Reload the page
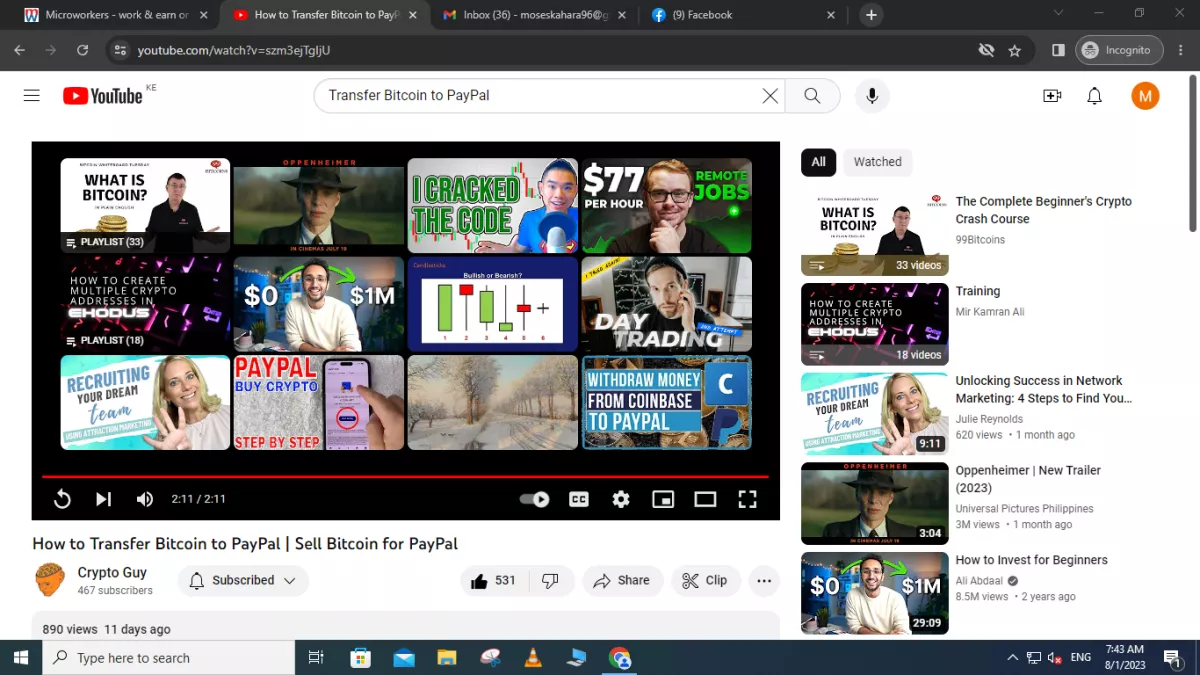1200x675 pixels. [x=83, y=50]
